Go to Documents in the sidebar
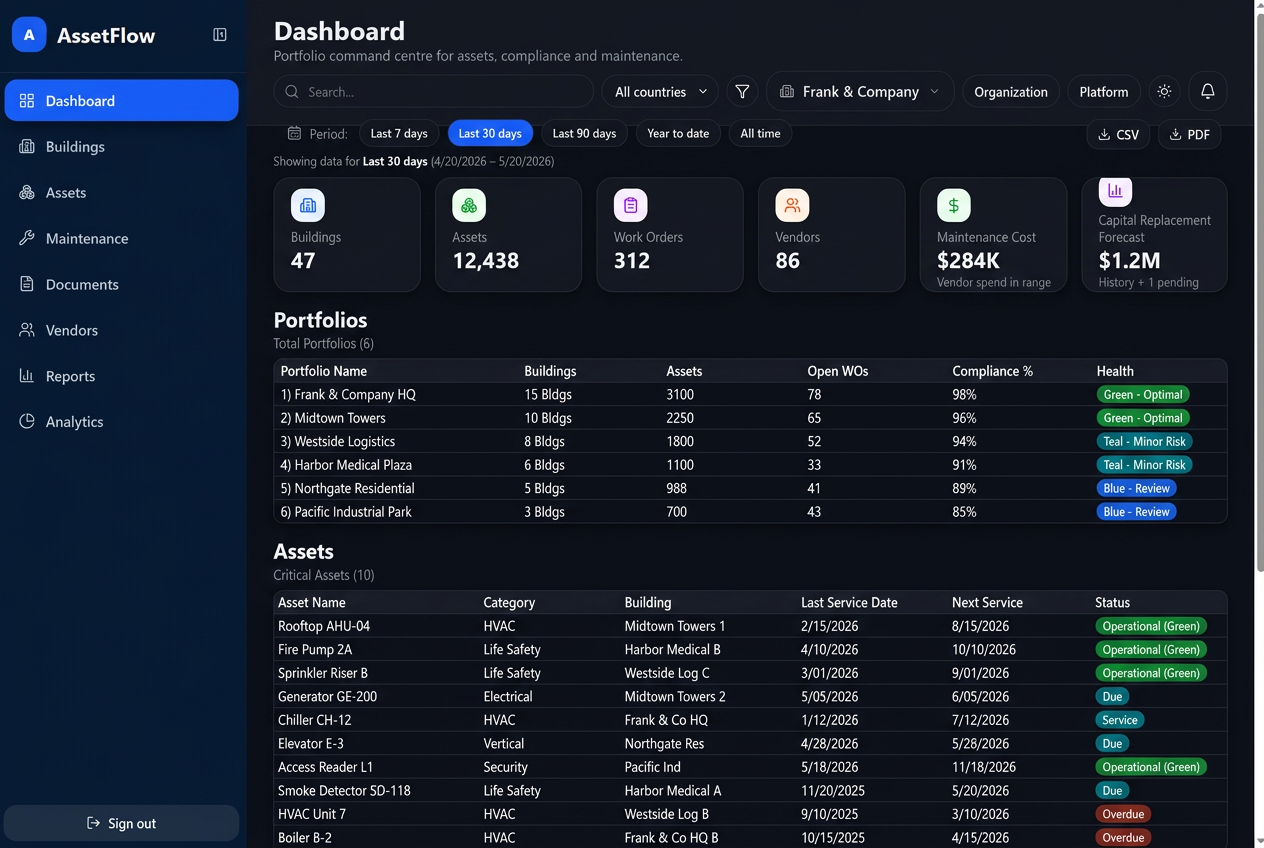 point(122,284)
